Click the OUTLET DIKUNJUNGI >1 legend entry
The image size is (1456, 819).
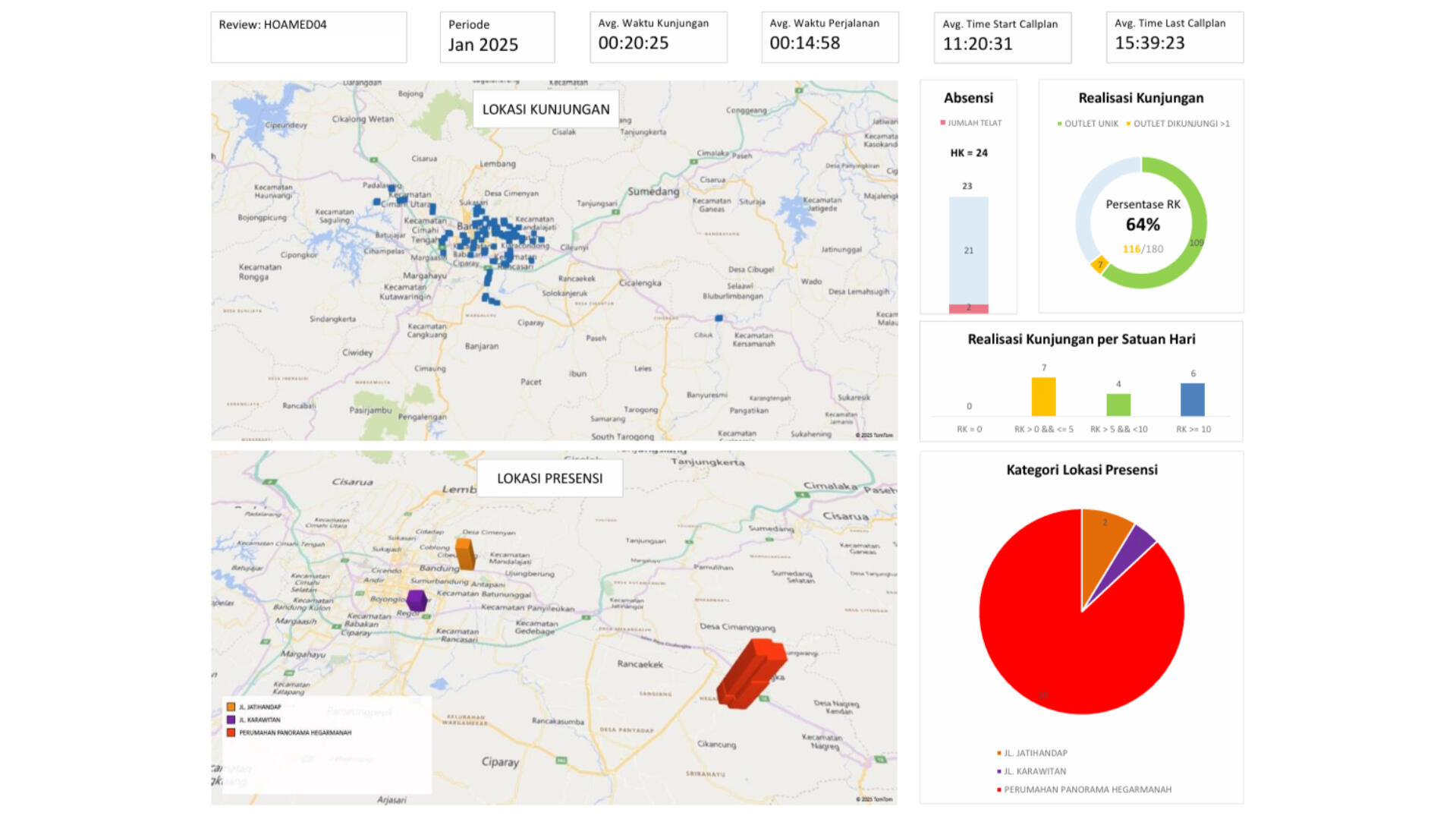(1178, 124)
